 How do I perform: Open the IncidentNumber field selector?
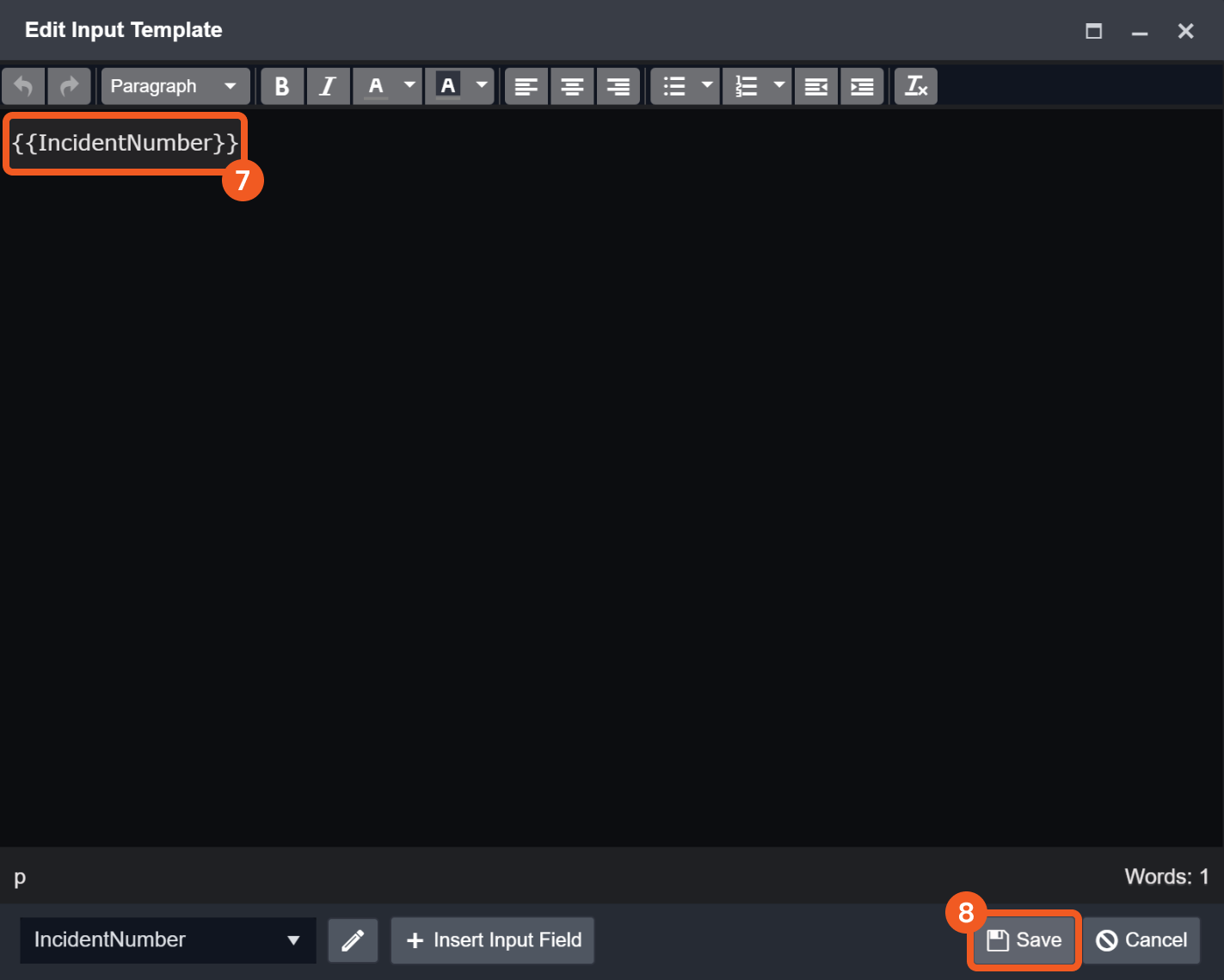168,940
